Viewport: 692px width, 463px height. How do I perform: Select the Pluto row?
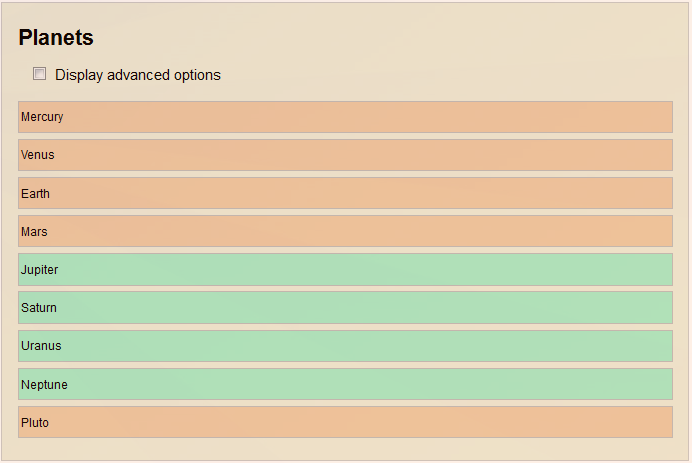[x=345, y=422]
